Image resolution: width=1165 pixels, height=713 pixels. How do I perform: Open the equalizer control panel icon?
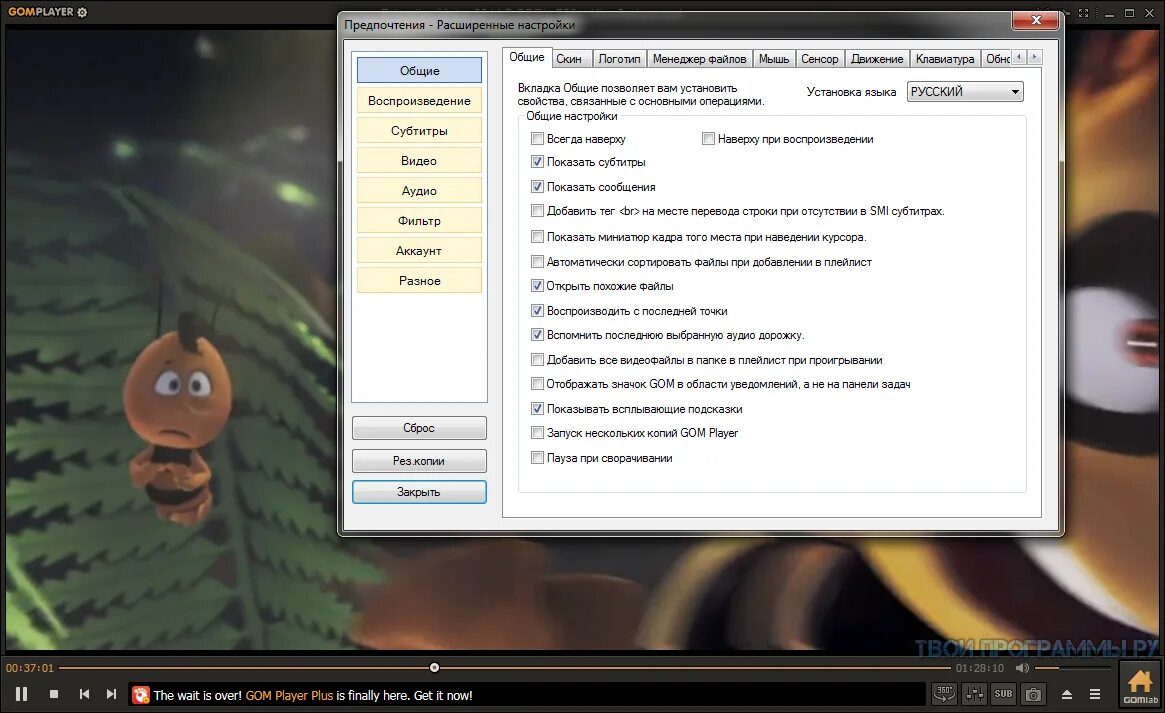pos(974,694)
